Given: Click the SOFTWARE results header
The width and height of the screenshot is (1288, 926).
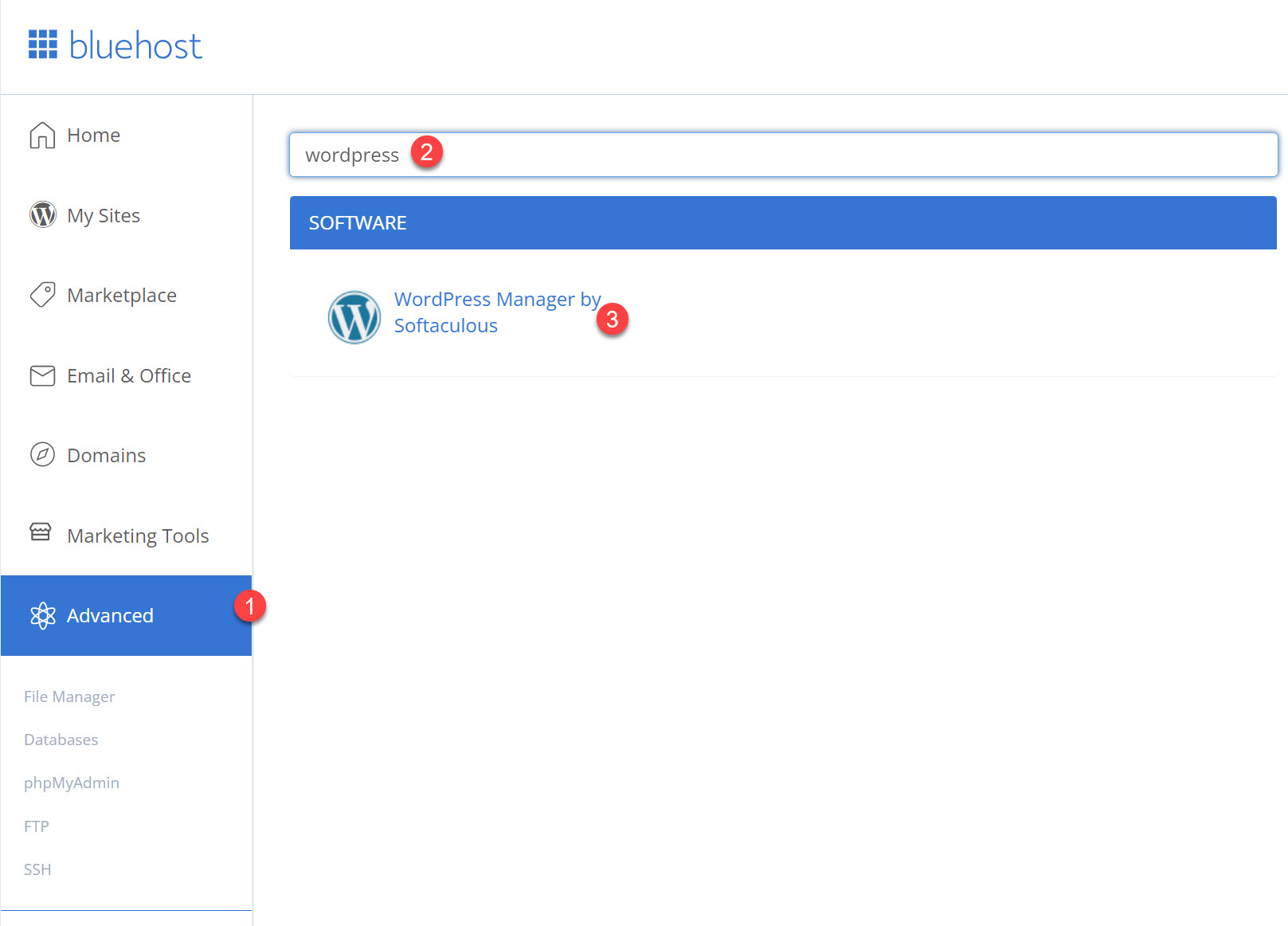Looking at the screenshot, I should pos(358,223).
